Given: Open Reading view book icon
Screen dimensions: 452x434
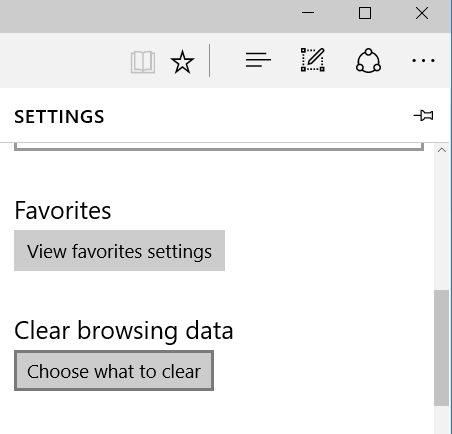Looking at the screenshot, I should (x=143, y=62).
